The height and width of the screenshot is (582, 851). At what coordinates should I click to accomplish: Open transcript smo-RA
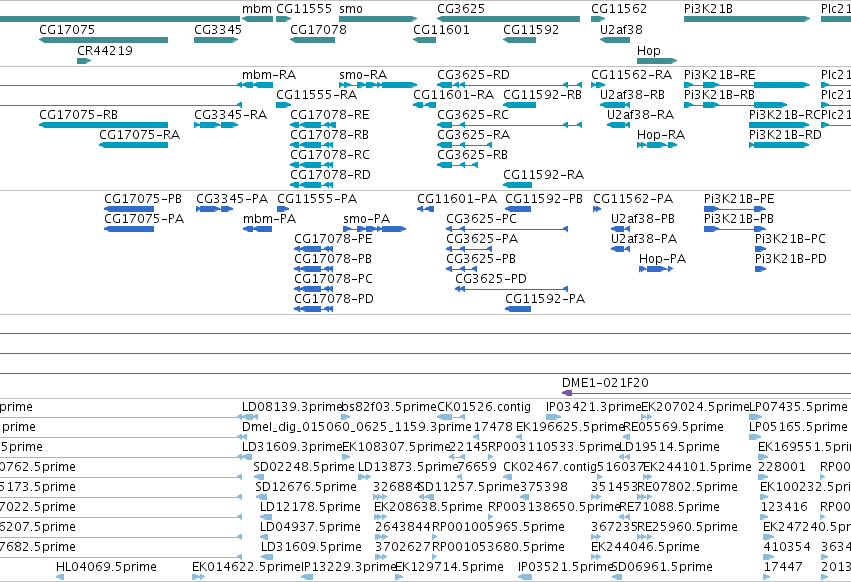coord(363,75)
